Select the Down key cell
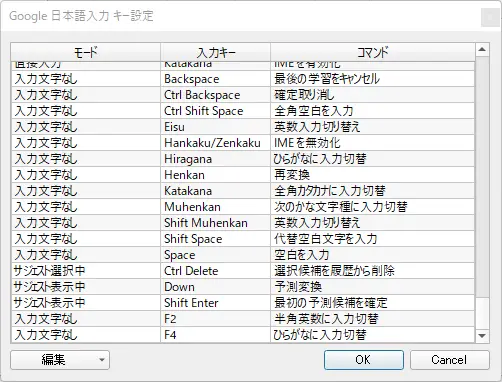This screenshot has width=502, height=382. coord(215,287)
